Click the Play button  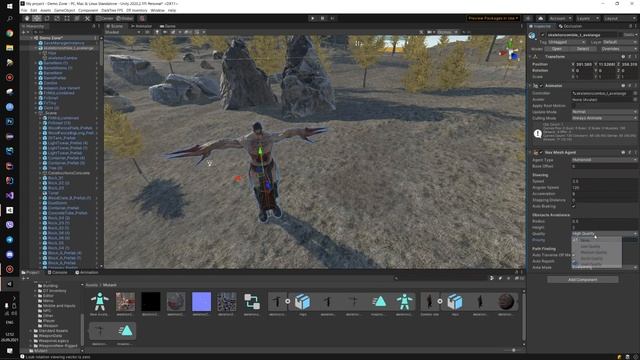[313, 18]
